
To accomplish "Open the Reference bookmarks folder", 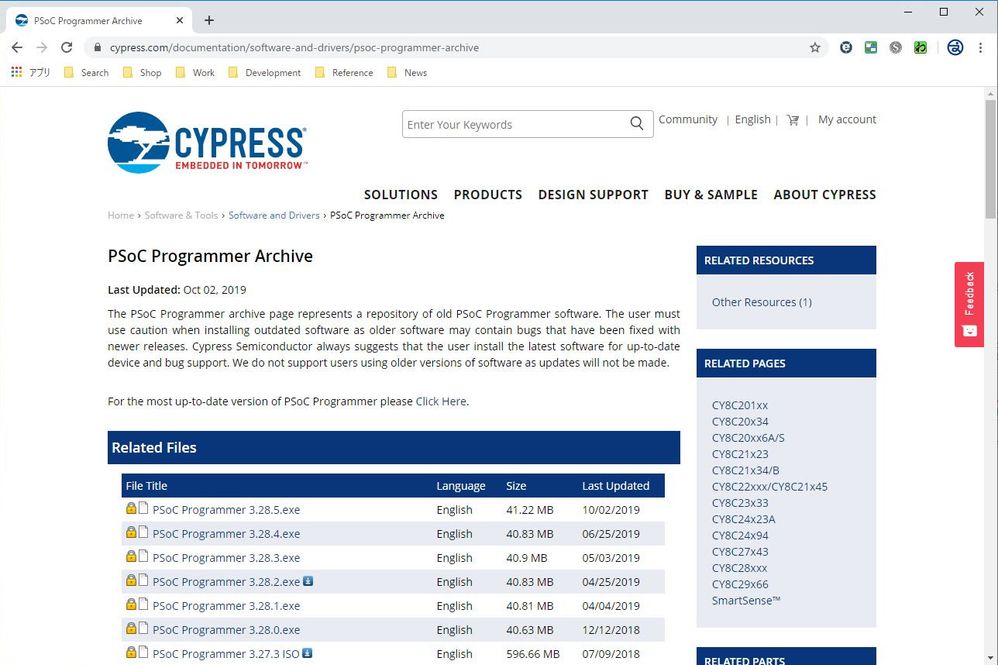I will 344,73.
